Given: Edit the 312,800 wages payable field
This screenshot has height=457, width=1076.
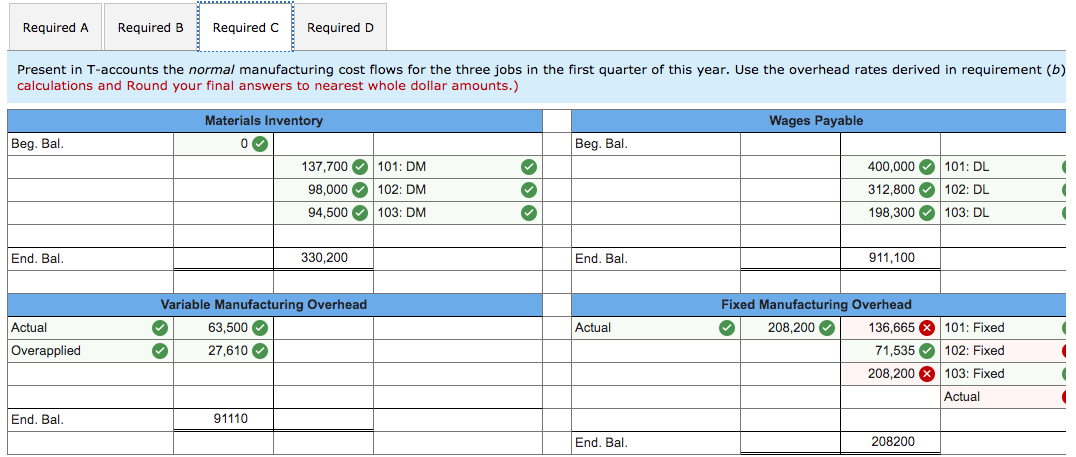Looking at the screenshot, I should point(890,189).
